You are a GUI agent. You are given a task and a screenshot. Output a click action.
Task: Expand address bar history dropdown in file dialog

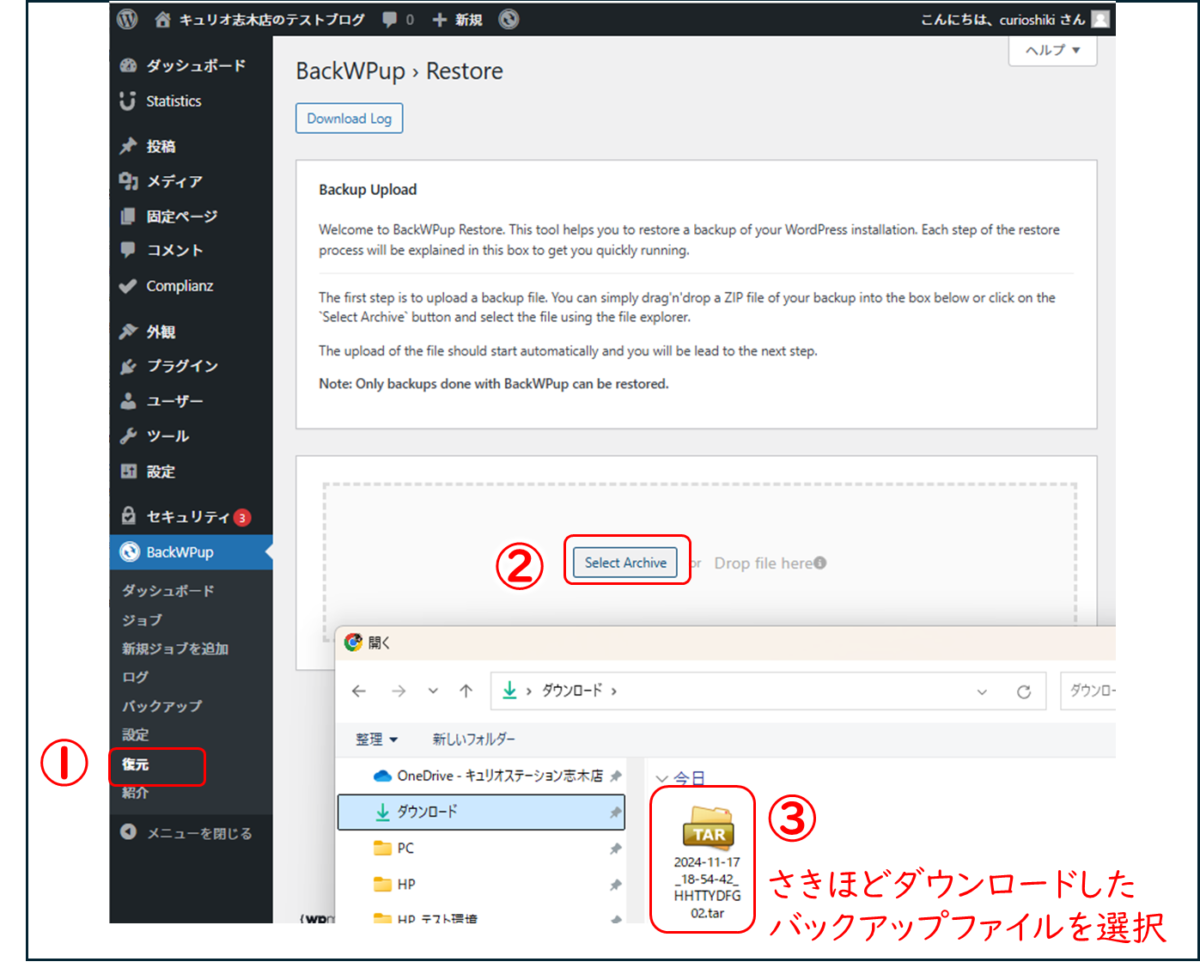[982, 691]
